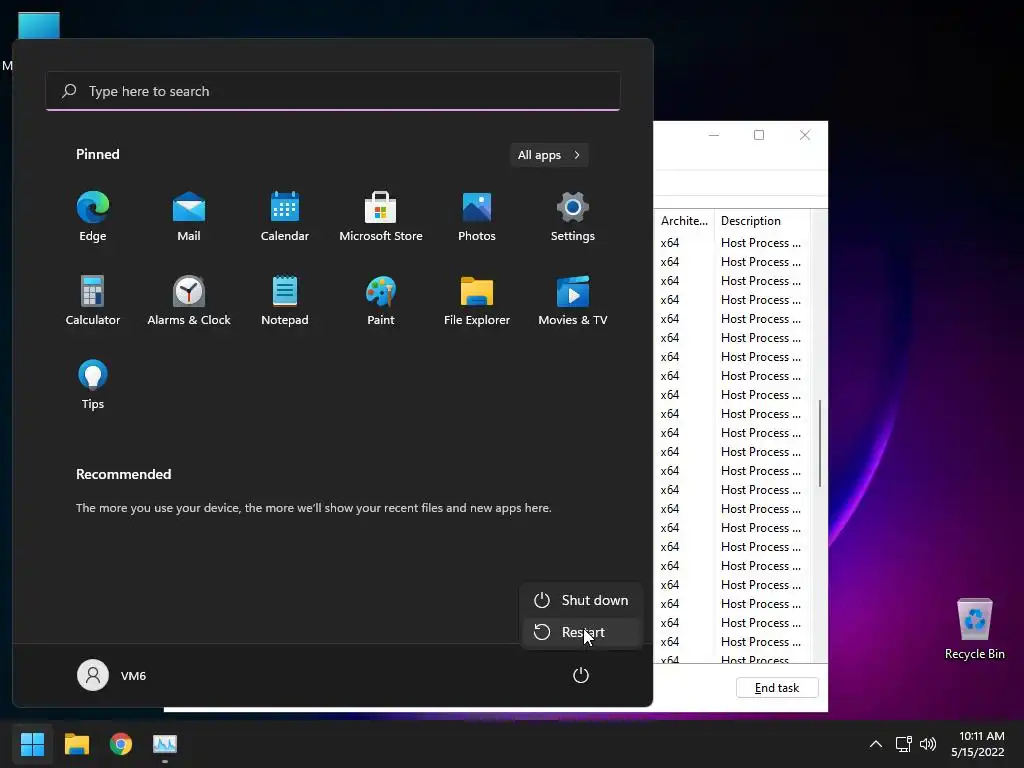The width and height of the screenshot is (1024, 768).
Task: Open Recycle Bin on the desktop
Action: tap(974, 629)
